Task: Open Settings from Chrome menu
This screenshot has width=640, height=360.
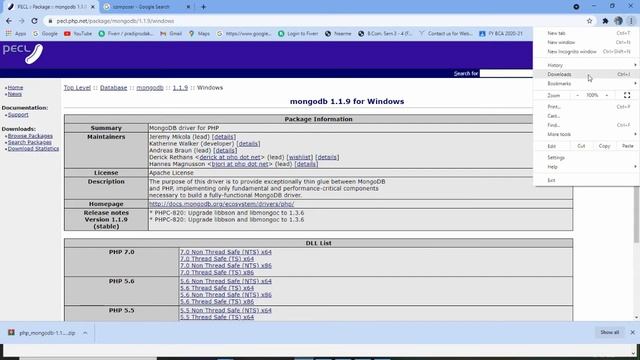Action: click(x=587, y=158)
